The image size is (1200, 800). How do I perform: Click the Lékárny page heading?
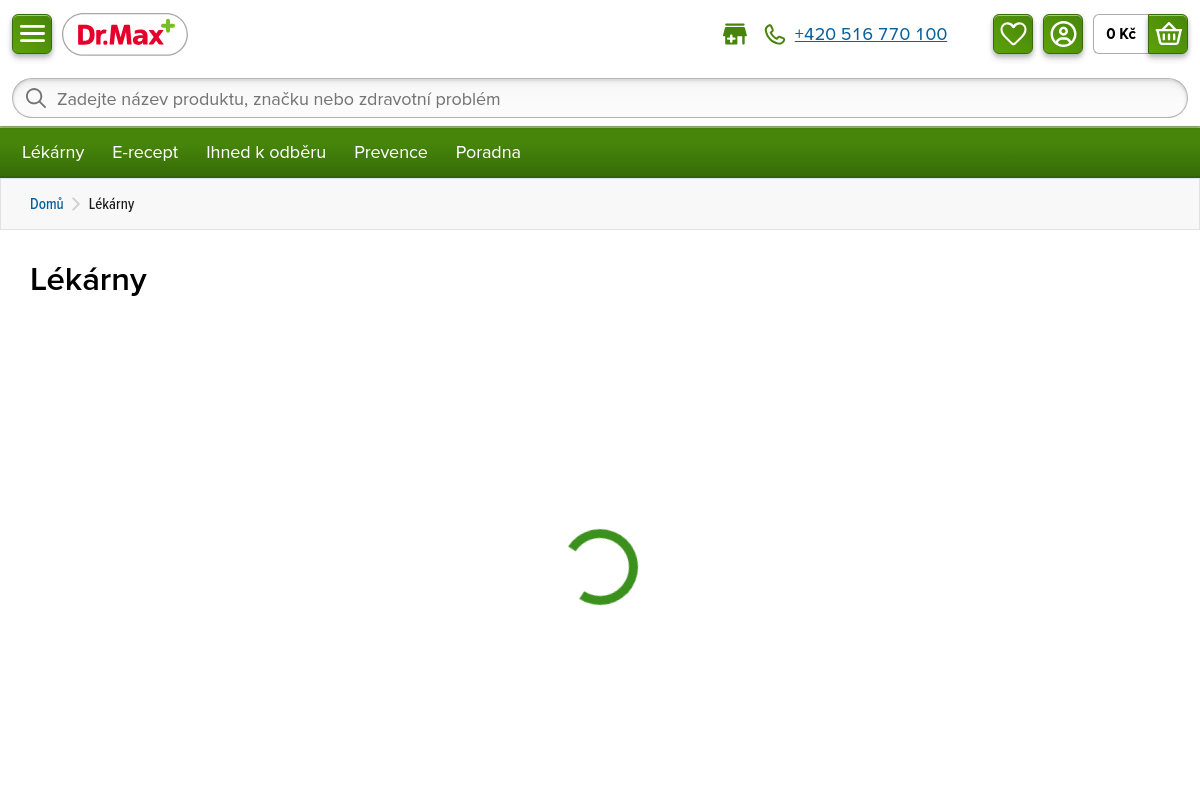click(88, 279)
